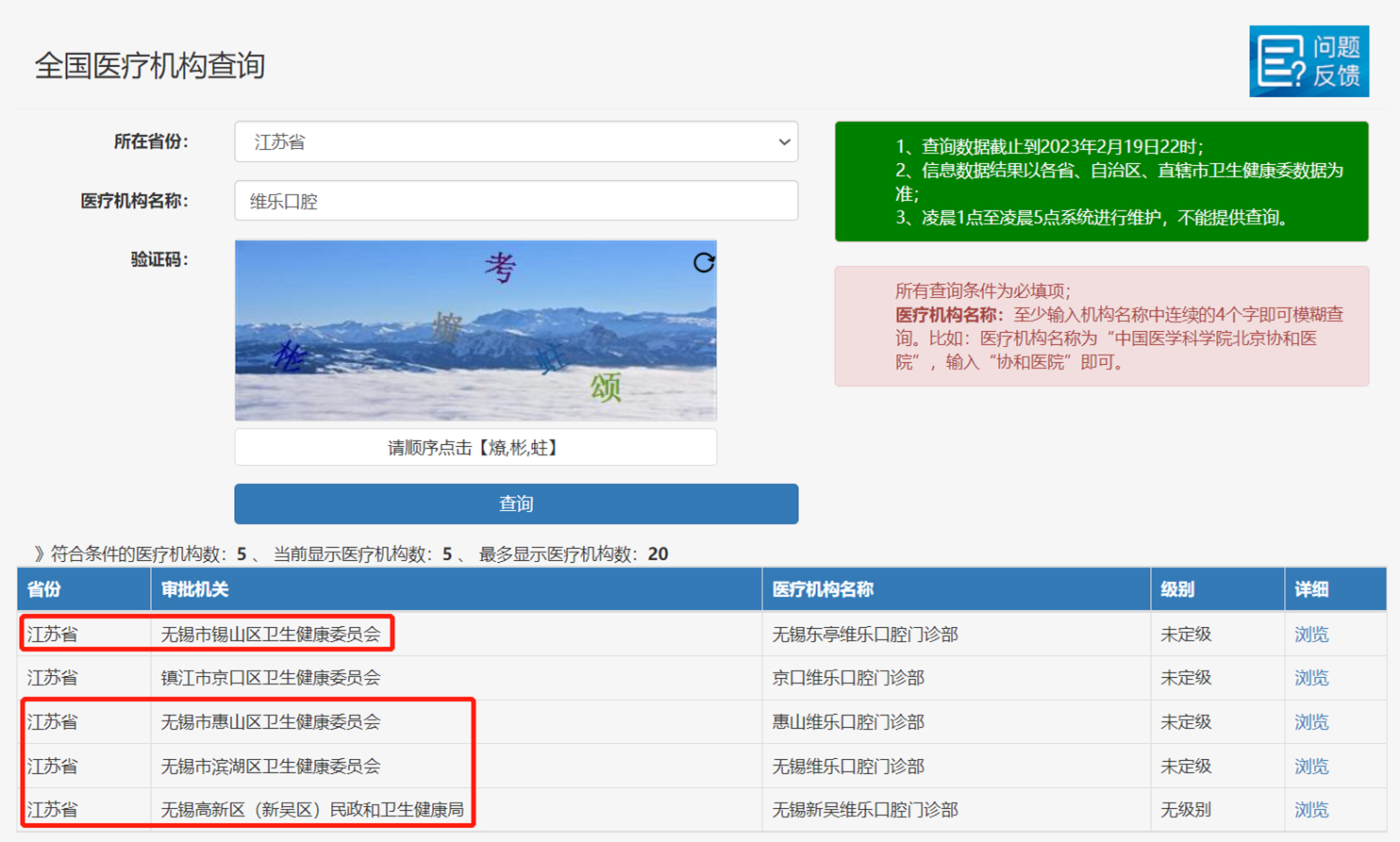
Task: Click the green 颂 character in captcha
Action: (606, 387)
